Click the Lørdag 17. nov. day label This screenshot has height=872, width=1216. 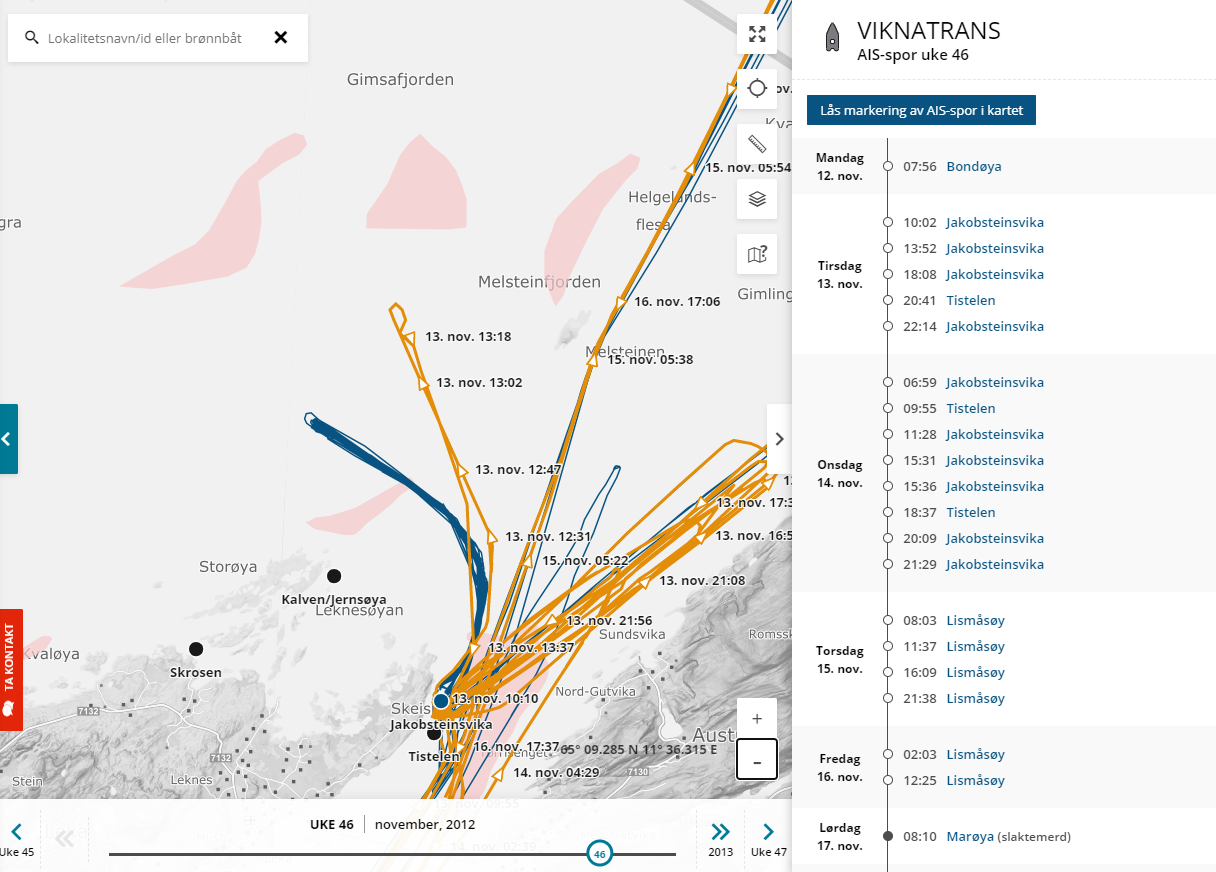[840, 837]
